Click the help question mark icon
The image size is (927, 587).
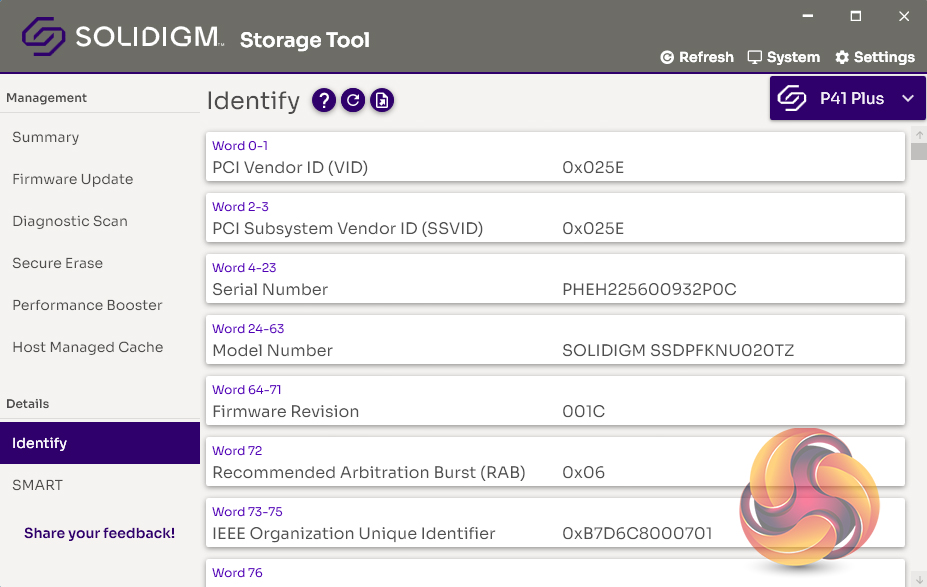click(323, 100)
